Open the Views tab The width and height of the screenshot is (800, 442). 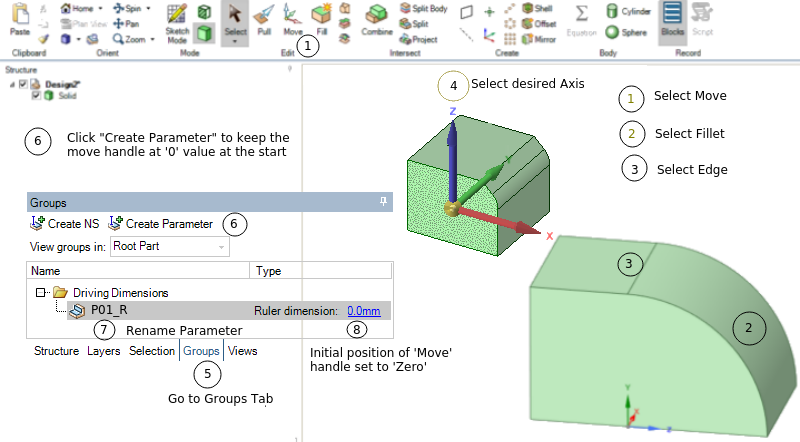(242, 351)
